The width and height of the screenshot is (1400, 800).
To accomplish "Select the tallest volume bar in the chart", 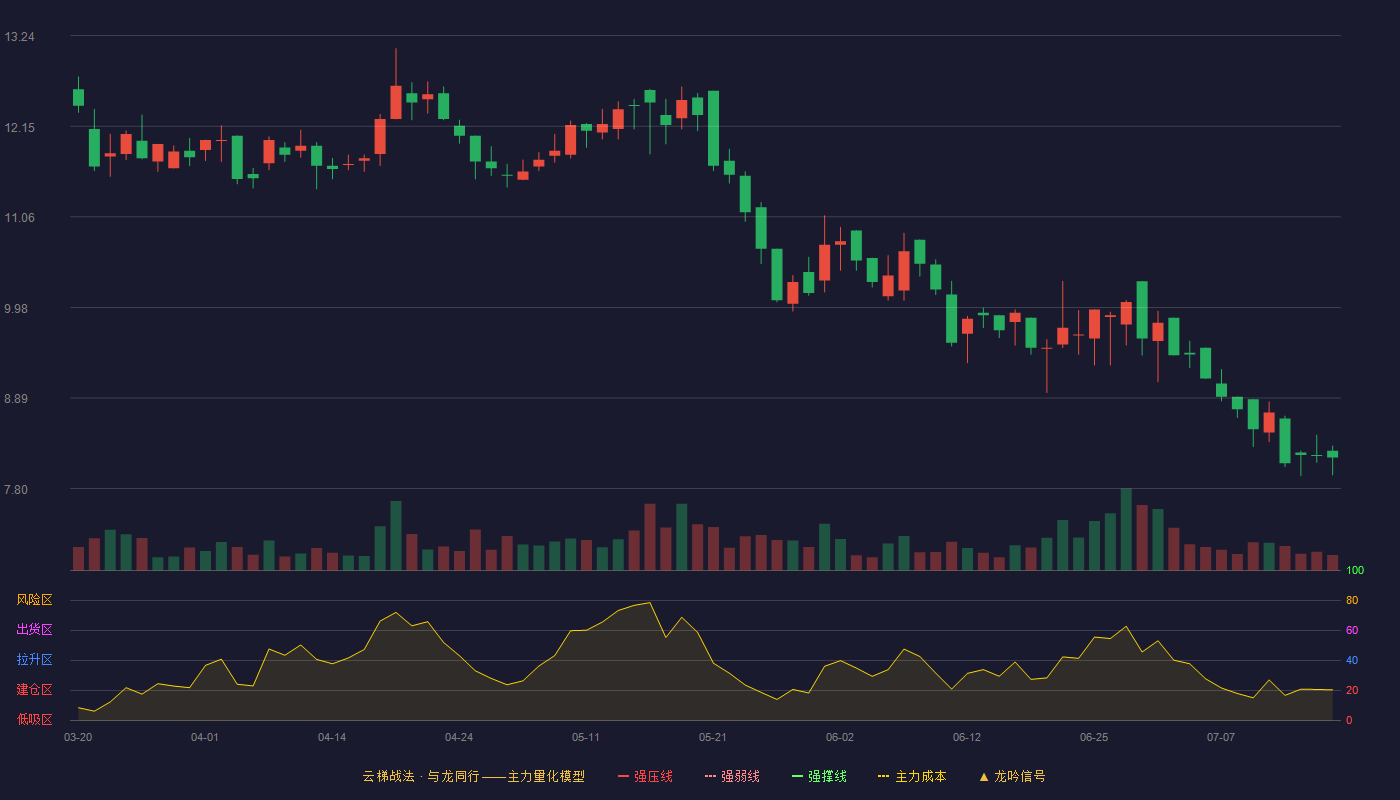I will (x=1126, y=529).
